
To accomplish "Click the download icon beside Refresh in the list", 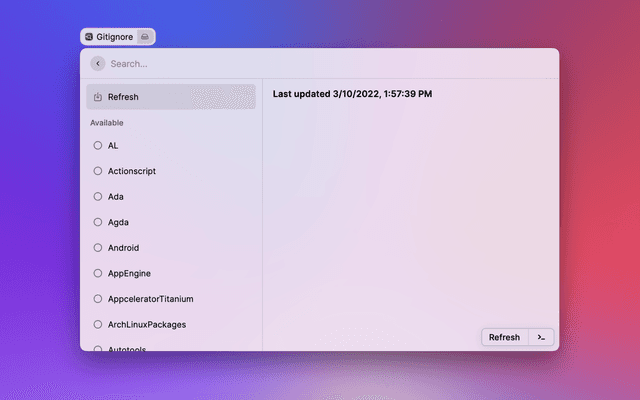I will [x=97, y=97].
